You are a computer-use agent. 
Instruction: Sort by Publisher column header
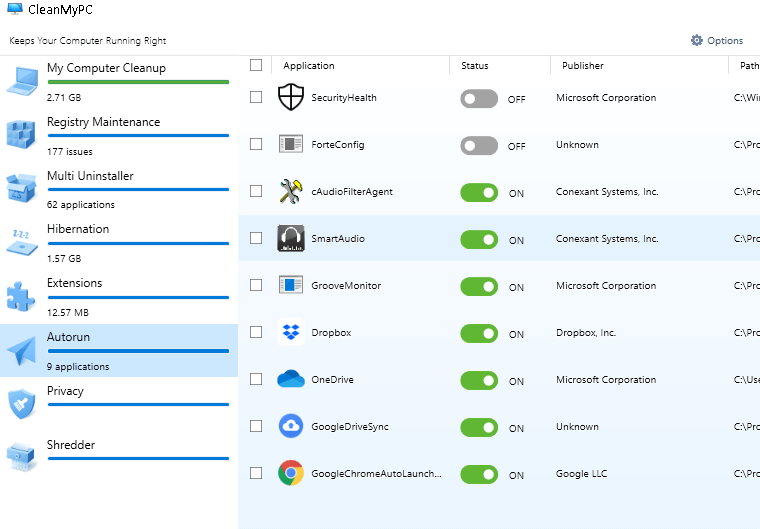point(583,65)
